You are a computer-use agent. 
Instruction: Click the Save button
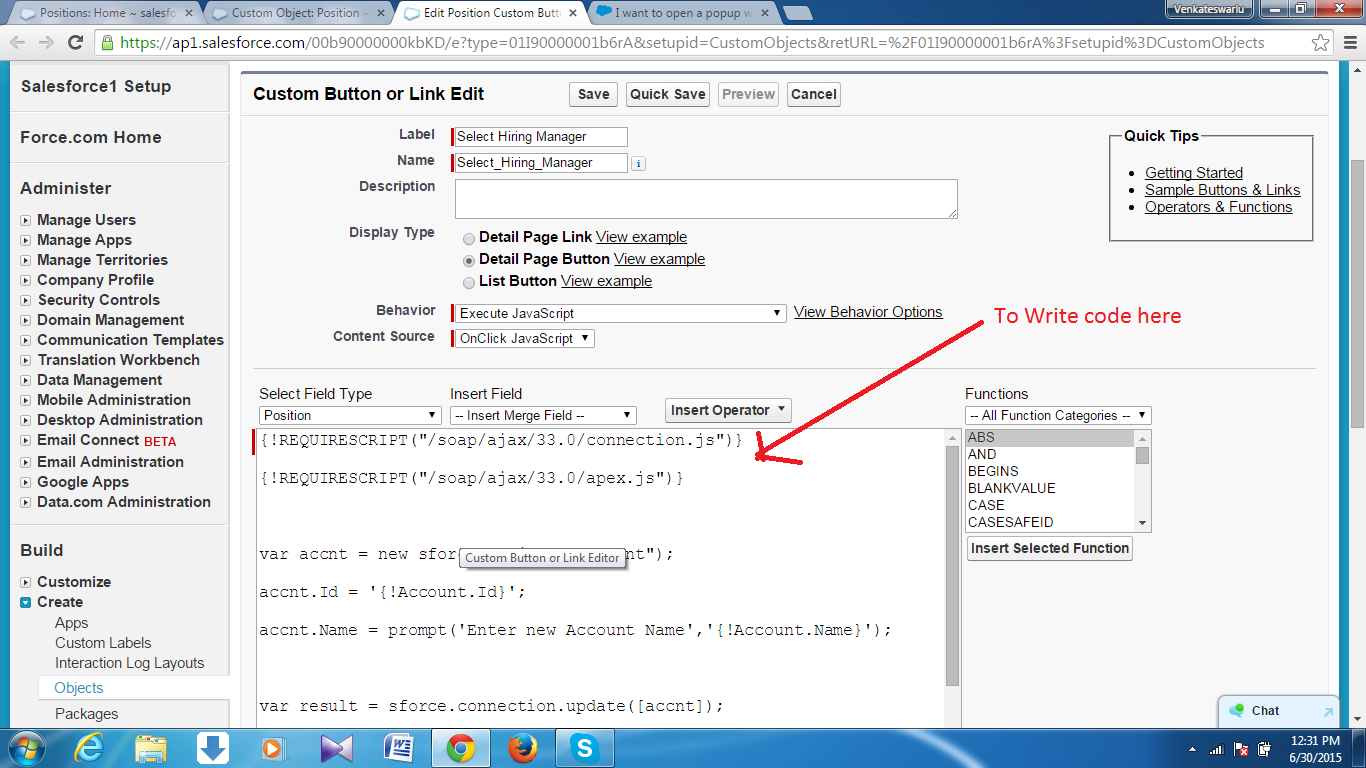tap(593, 94)
